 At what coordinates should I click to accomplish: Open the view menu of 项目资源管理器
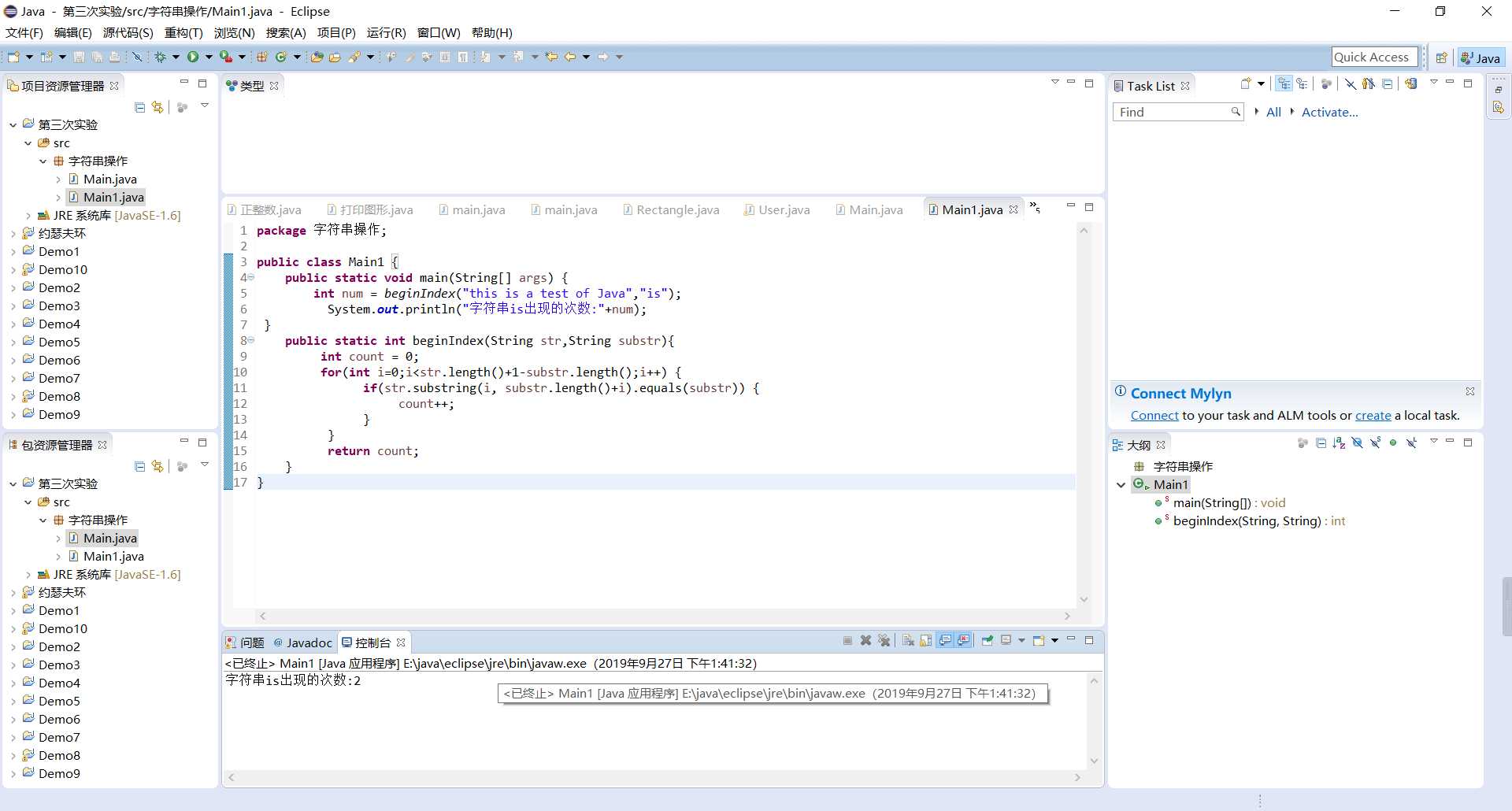pyautogui.click(x=205, y=106)
